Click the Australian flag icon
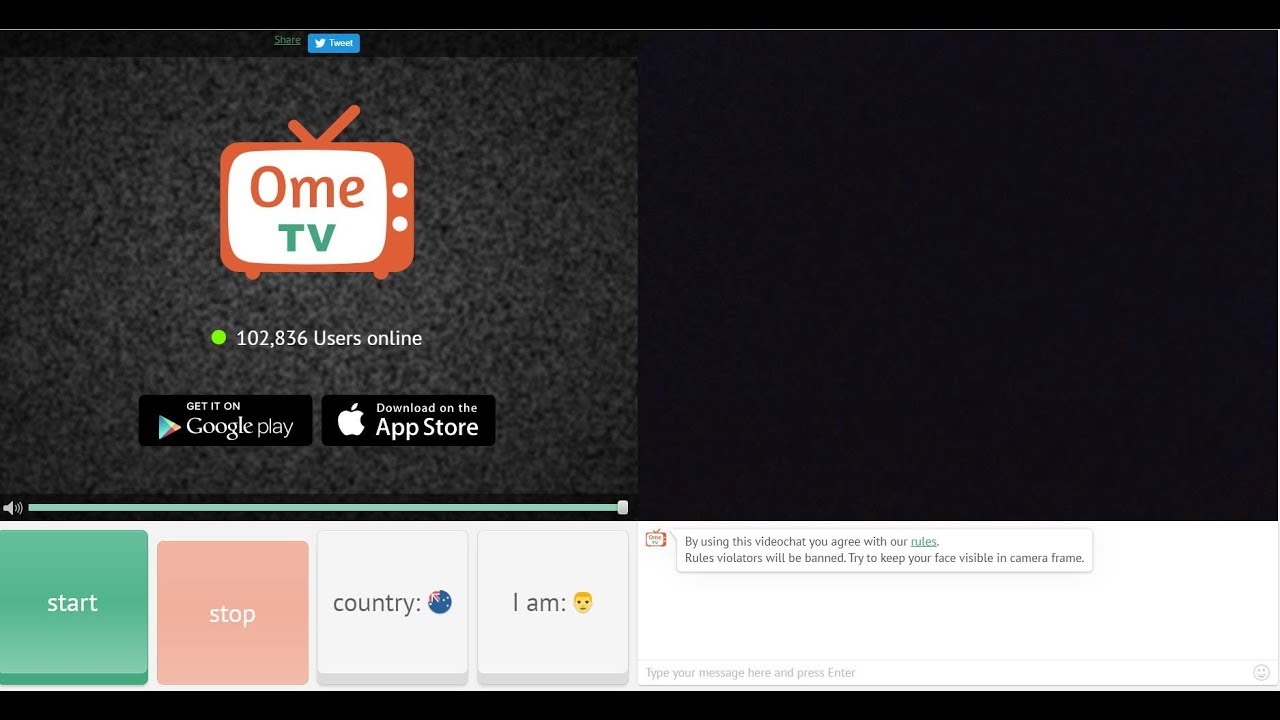Screen dimensions: 1280x720 tap(440, 602)
